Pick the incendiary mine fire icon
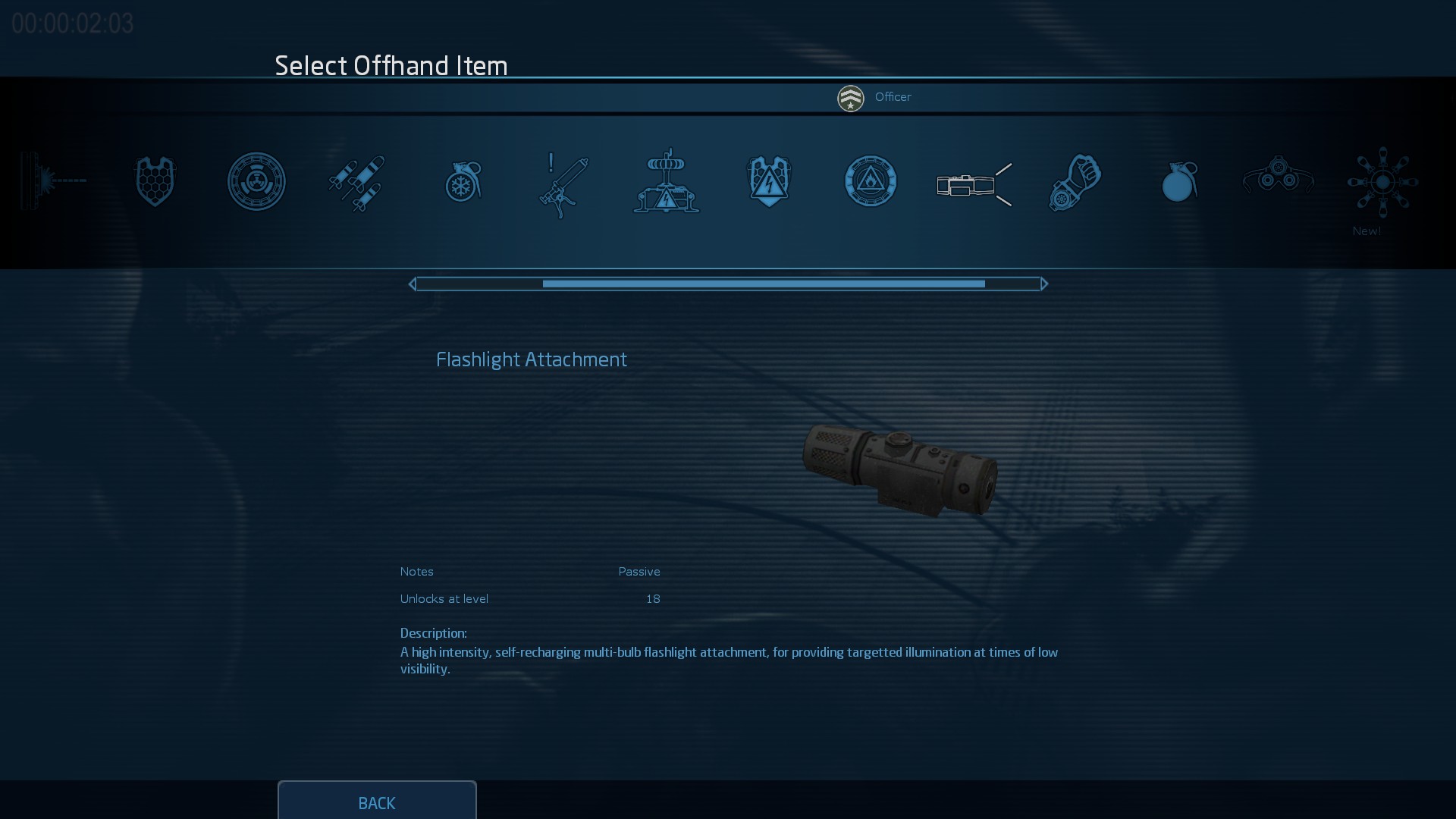Viewport: 1456px width, 819px height. (871, 181)
